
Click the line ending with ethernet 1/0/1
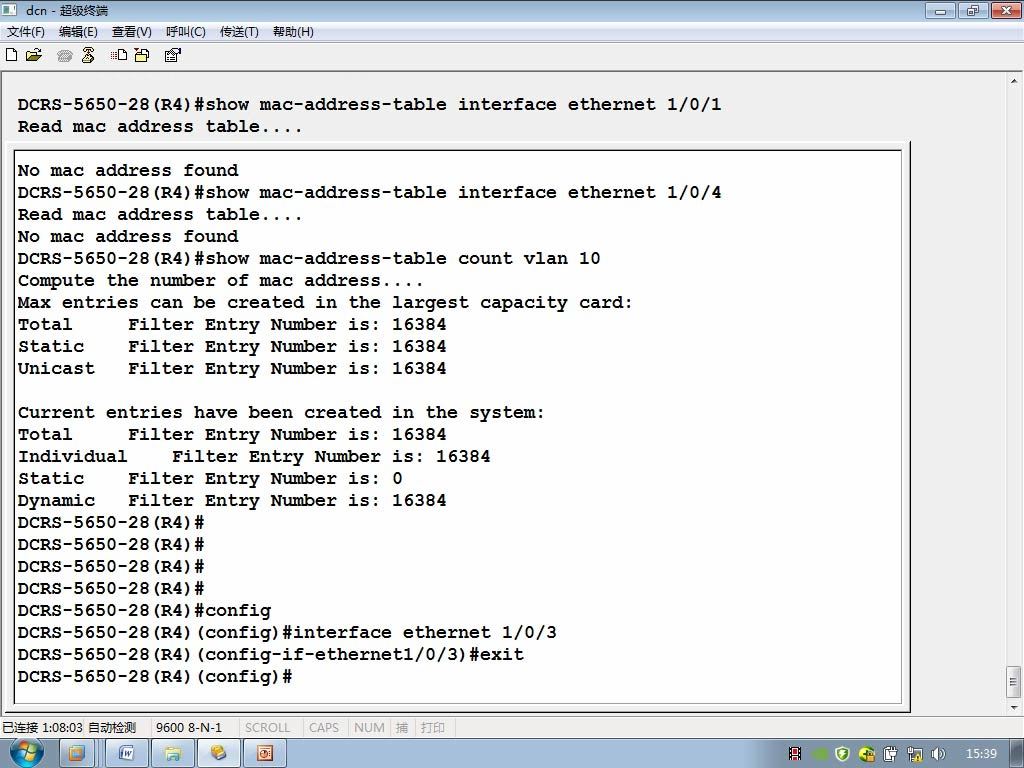click(370, 104)
